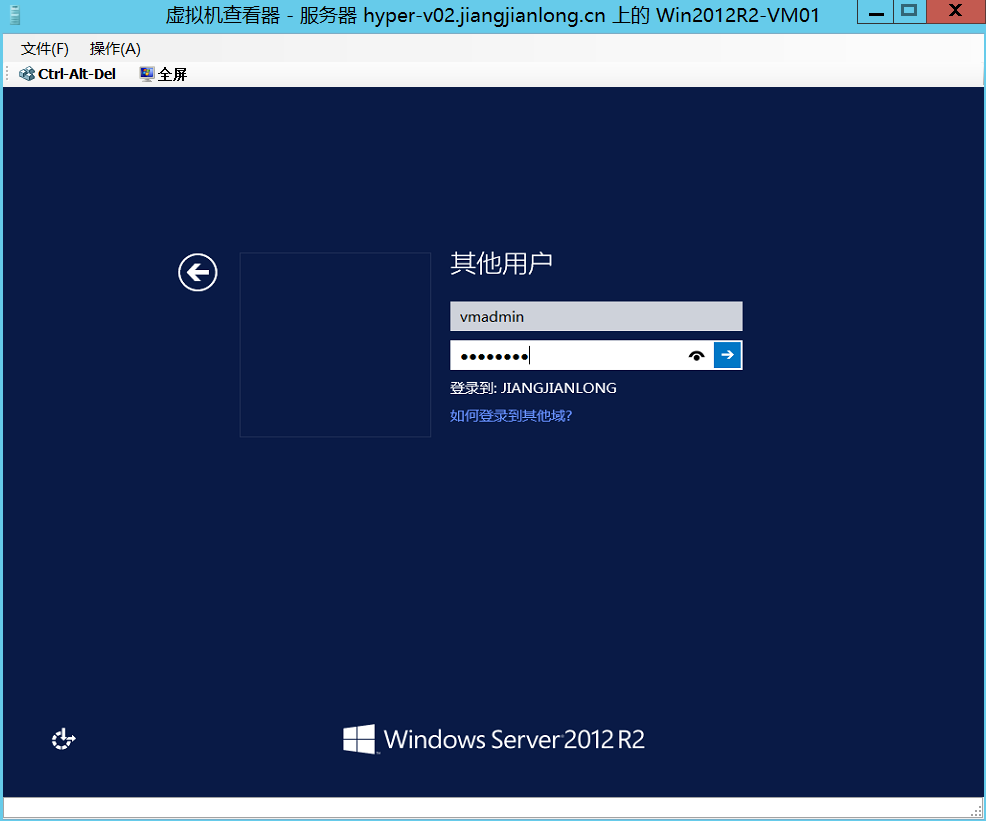Click the 登录到: JIANGJIANLONG text
This screenshot has width=986, height=821.
point(533,388)
